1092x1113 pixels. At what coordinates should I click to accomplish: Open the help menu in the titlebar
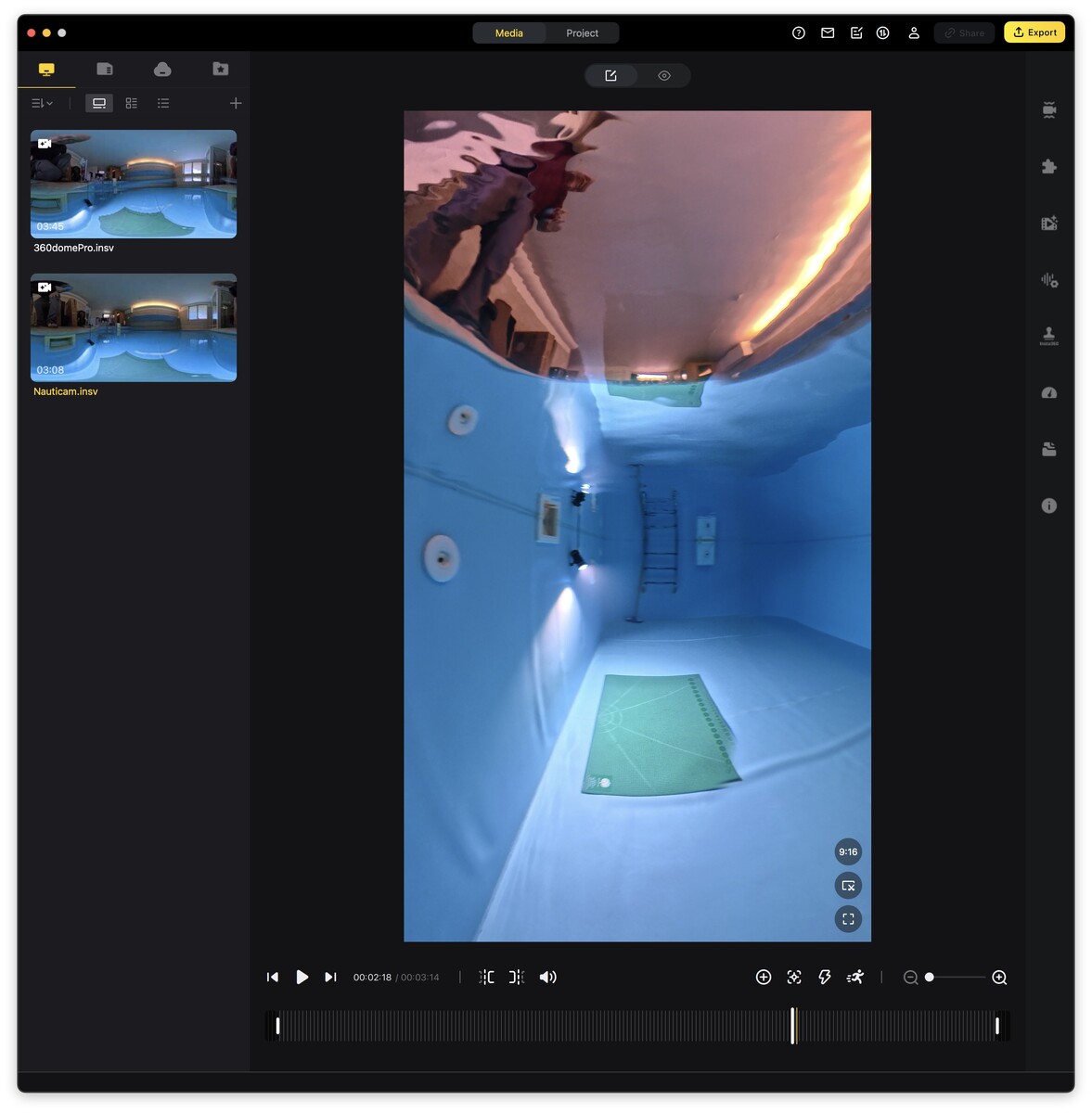click(798, 32)
